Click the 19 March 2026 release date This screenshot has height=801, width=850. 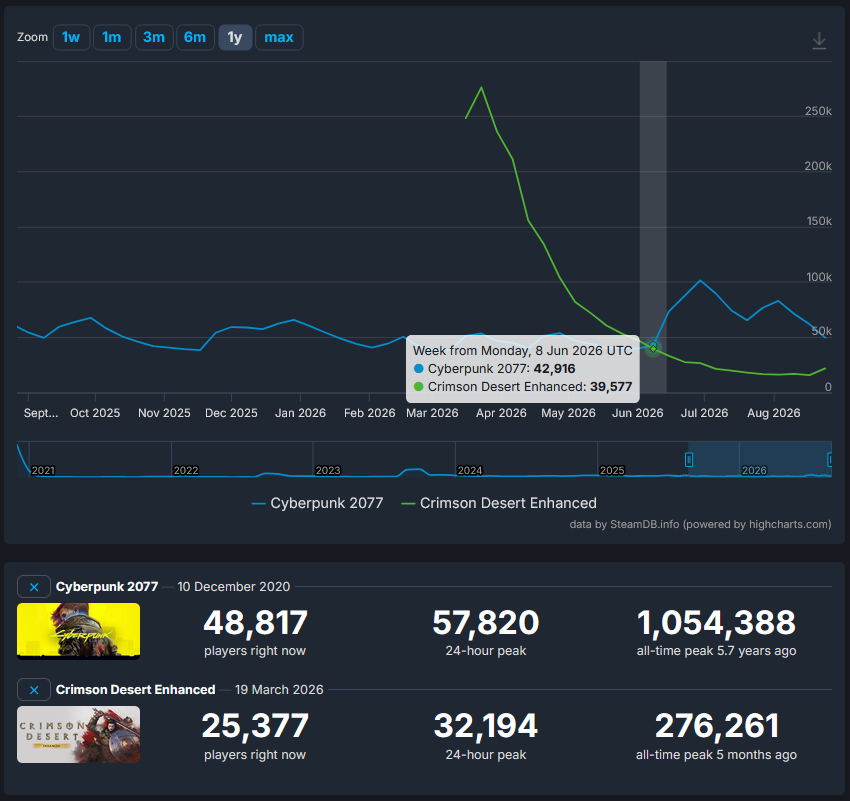pos(279,689)
